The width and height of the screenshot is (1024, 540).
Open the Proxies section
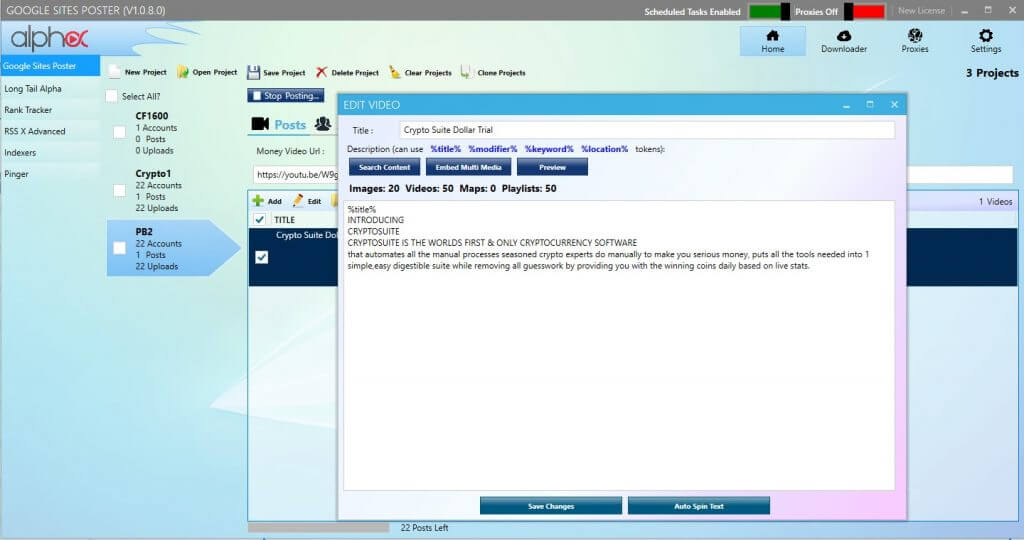[914, 41]
